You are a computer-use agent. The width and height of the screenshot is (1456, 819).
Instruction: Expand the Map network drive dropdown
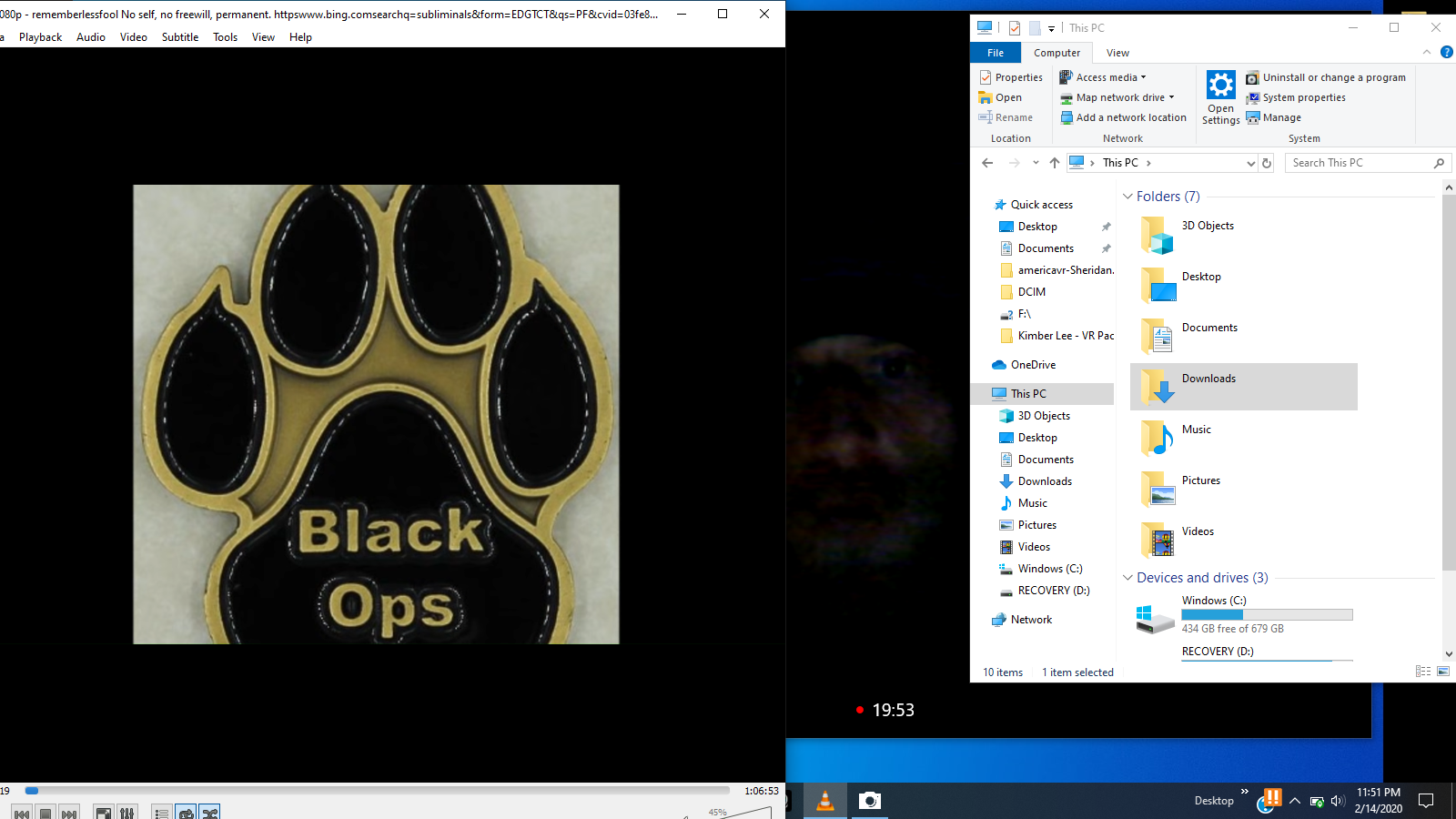pyautogui.click(x=1117, y=97)
